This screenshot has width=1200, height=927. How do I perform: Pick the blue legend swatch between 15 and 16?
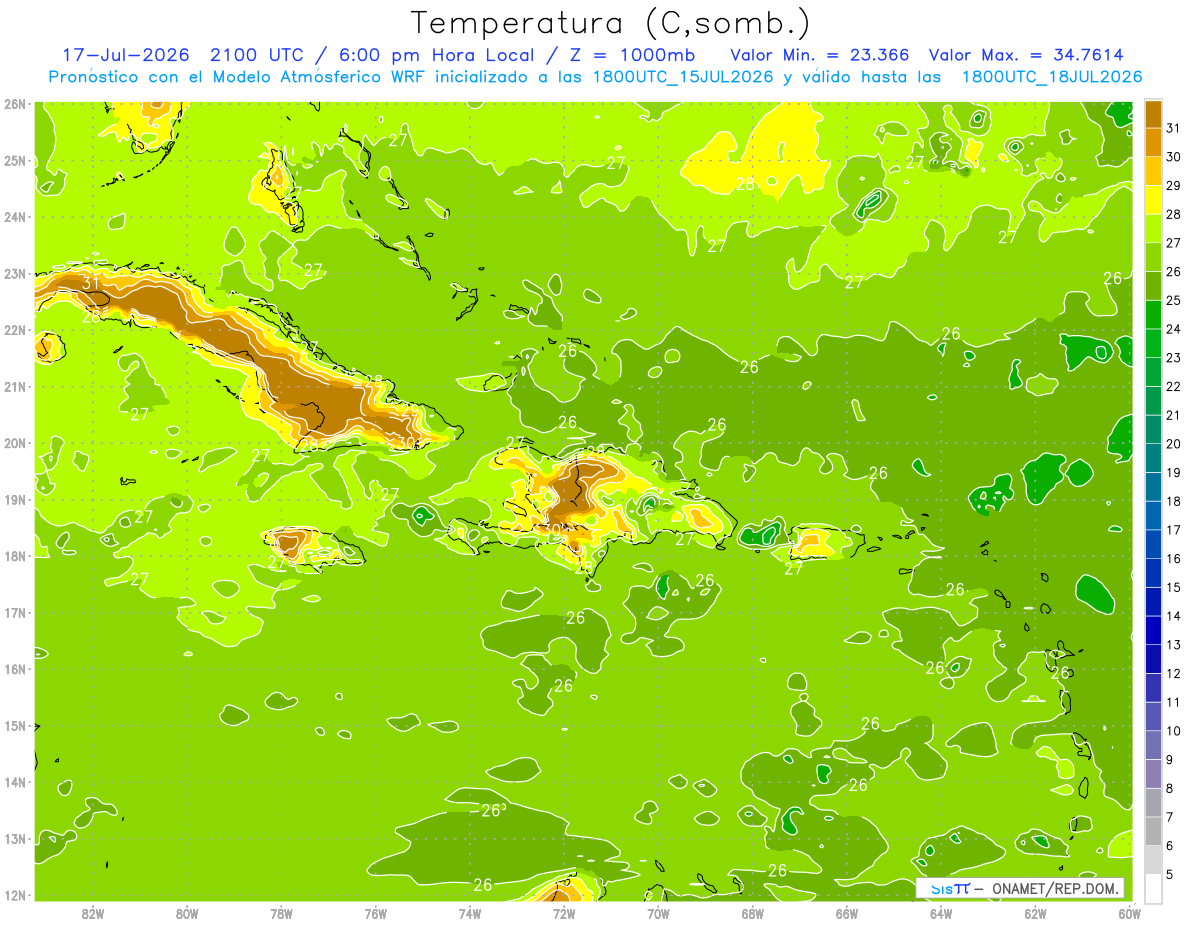point(1153,573)
